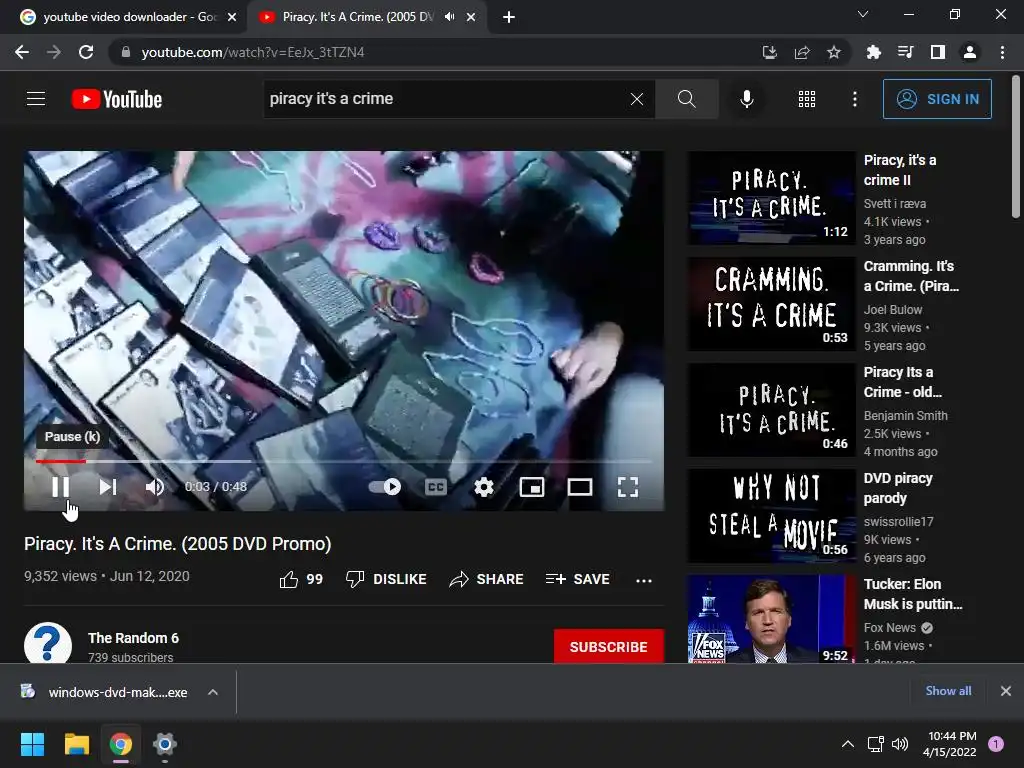The height and width of the screenshot is (768, 1024).
Task: Mute the tab via its speaker icon
Action: click(449, 17)
